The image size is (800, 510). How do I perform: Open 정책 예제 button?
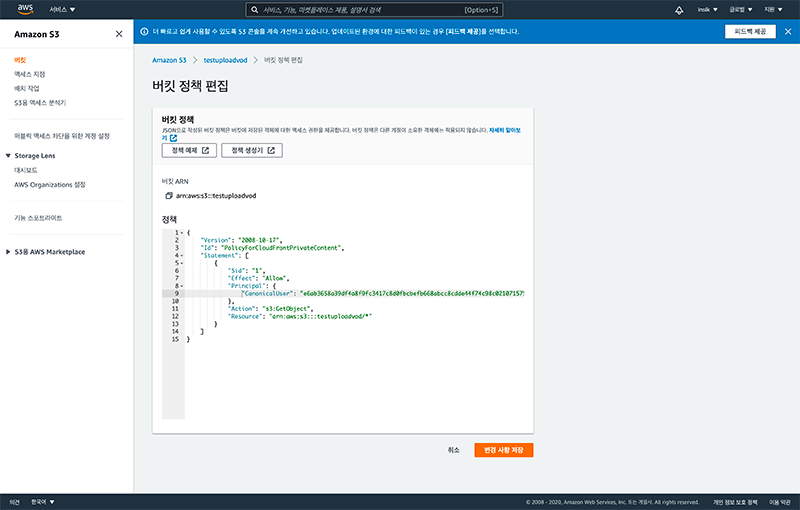(x=189, y=150)
